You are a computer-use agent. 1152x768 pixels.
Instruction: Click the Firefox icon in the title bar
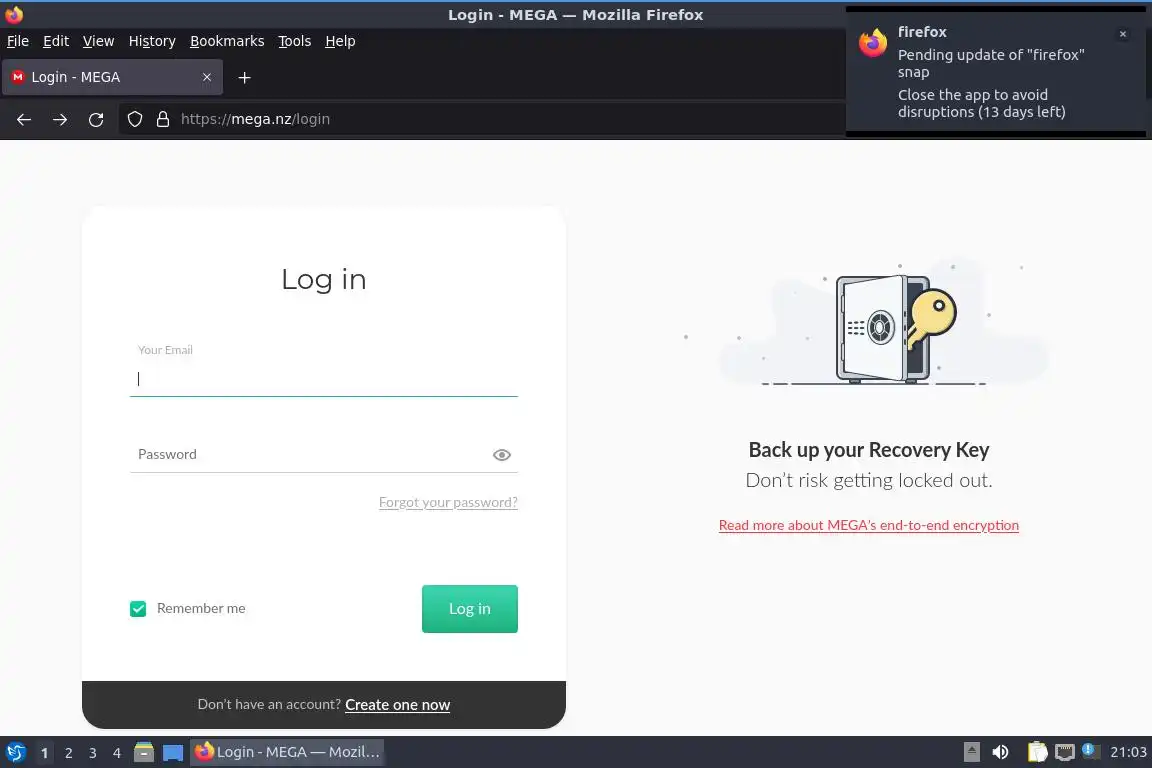coord(14,14)
